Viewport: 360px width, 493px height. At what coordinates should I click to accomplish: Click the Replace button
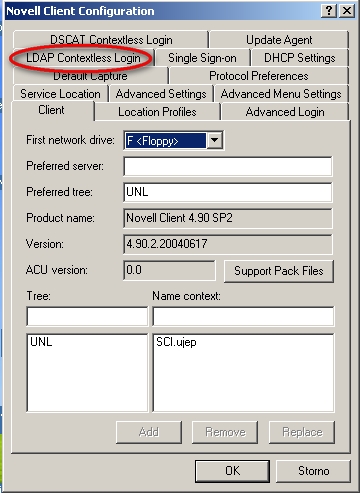pos(302,432)
